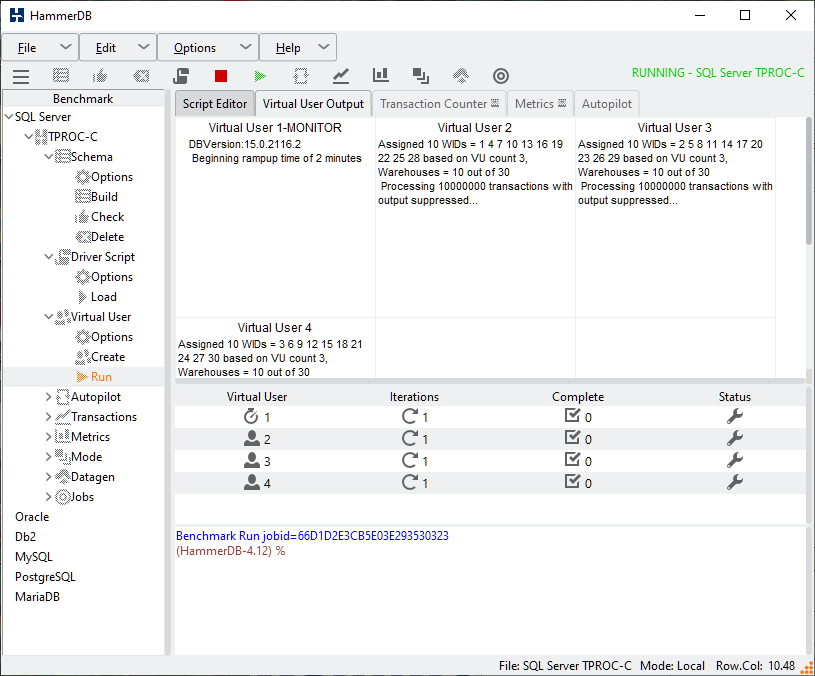Switch to the Script Editor tab

click(215, 104)
